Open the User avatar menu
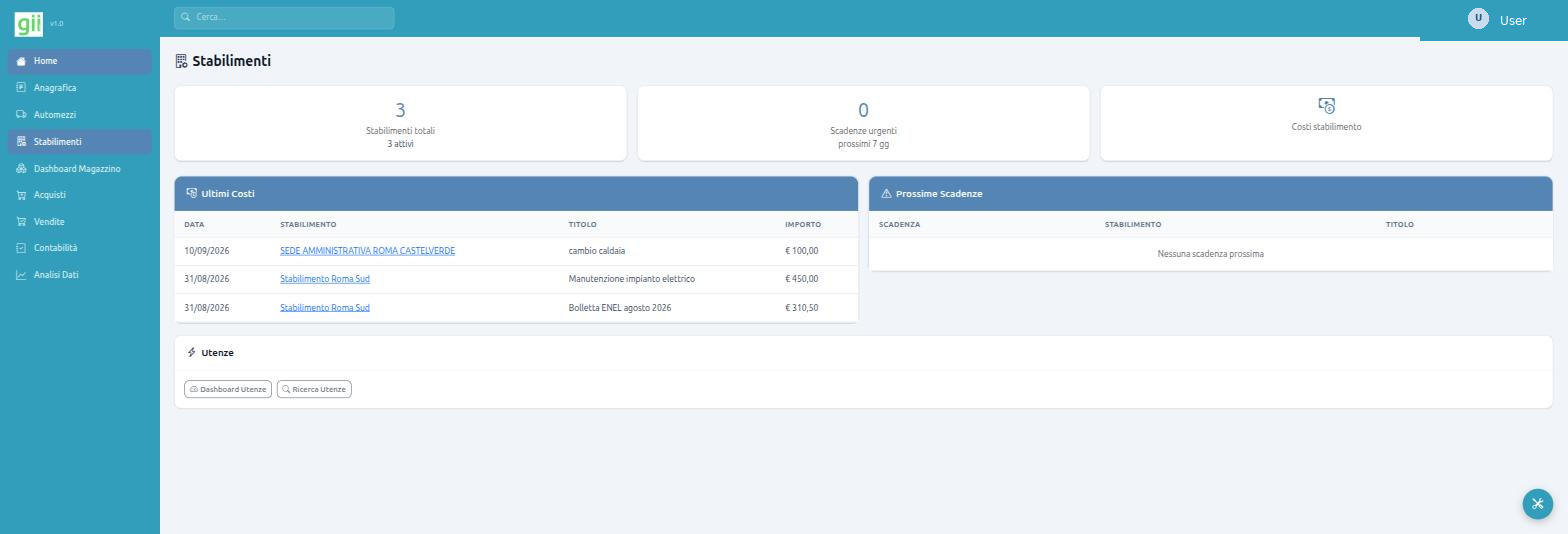 tap(1478, 18)
